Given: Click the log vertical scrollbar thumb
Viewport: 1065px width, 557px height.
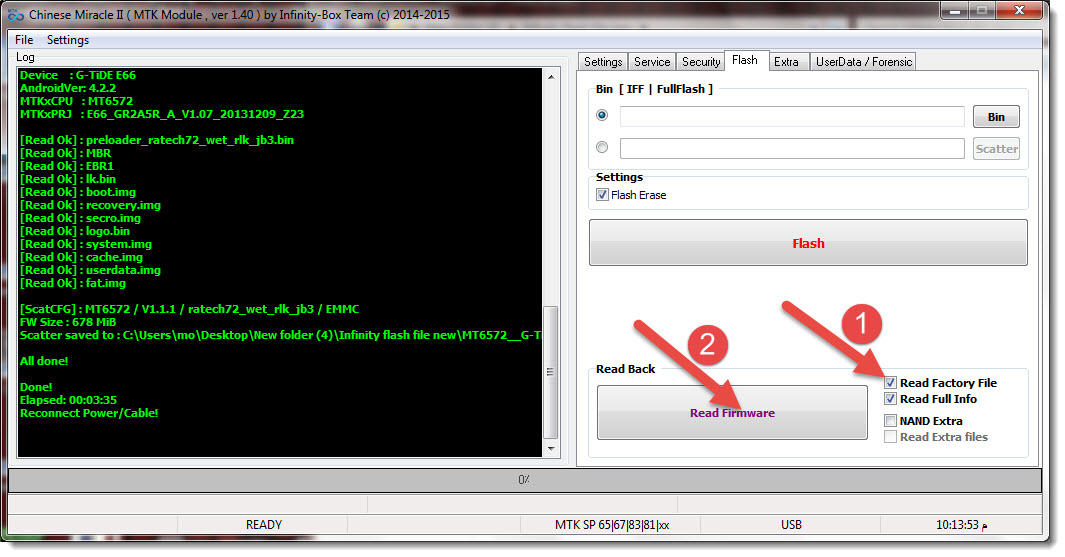Looking at the screenshot, I should click(551, 372).
